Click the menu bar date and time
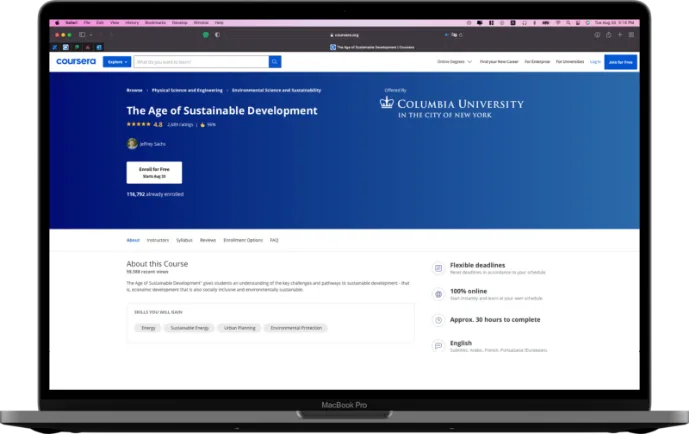The height and width of the screenshot is (434, 689). point(614,23)
